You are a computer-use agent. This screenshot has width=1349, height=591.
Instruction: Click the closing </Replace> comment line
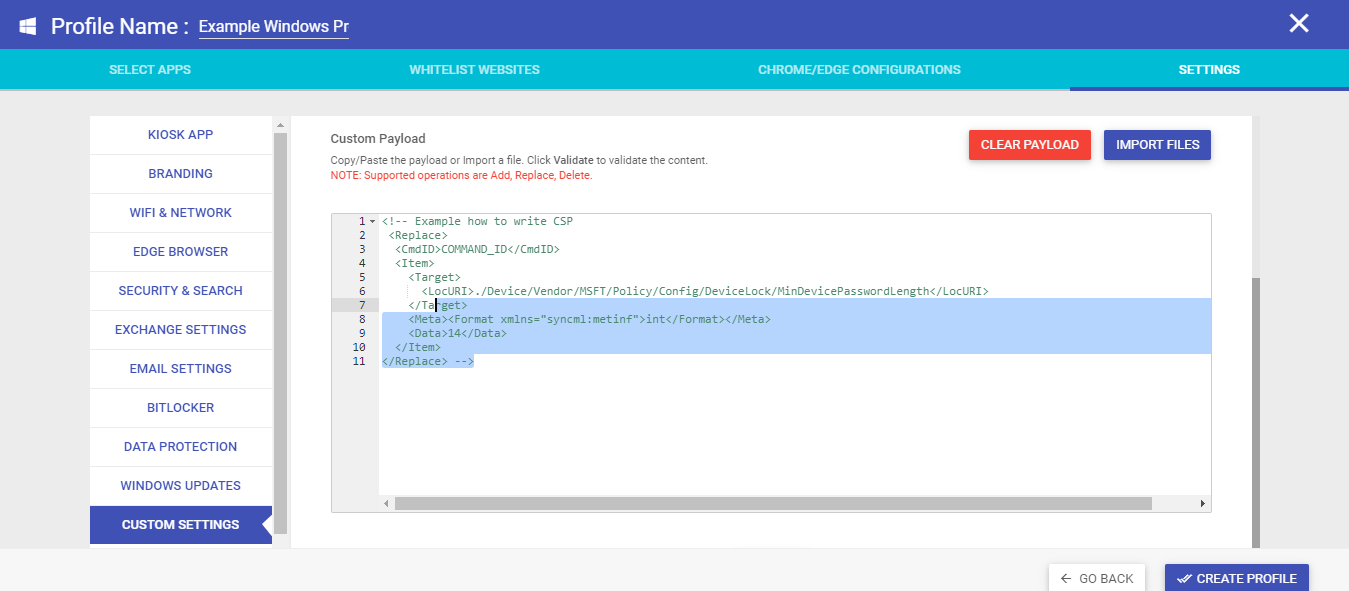(x=428, y=361)
